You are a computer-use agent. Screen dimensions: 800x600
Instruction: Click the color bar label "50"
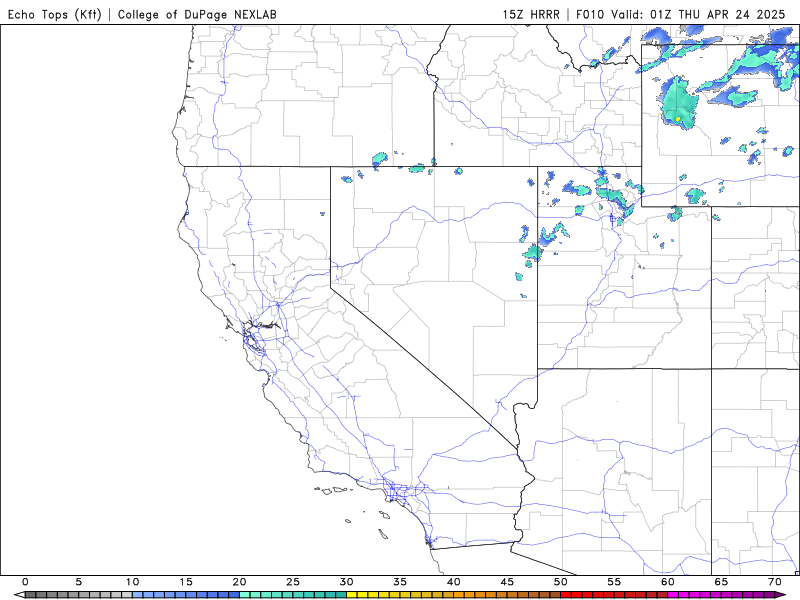(561, 582)
